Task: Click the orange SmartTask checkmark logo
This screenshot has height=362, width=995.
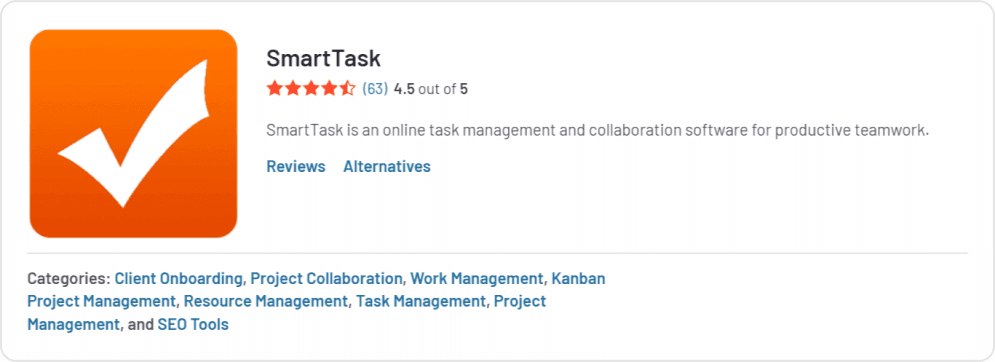Action: pos(133,133)
